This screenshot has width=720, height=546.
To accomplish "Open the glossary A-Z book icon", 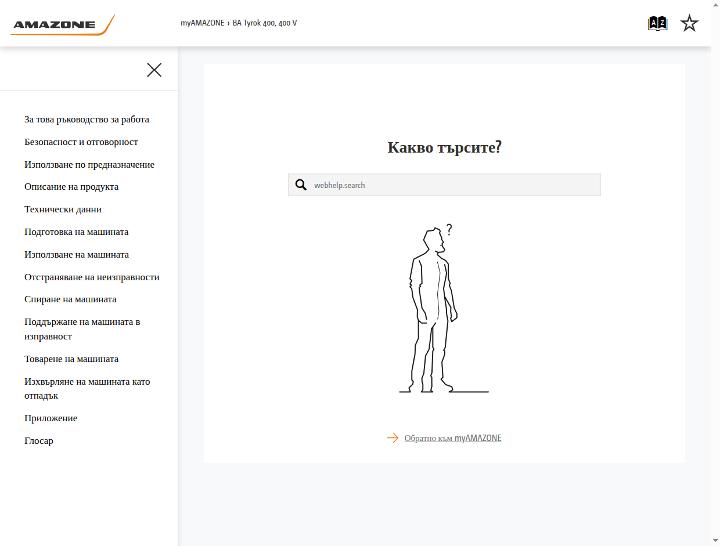I will tap(657, 23).
